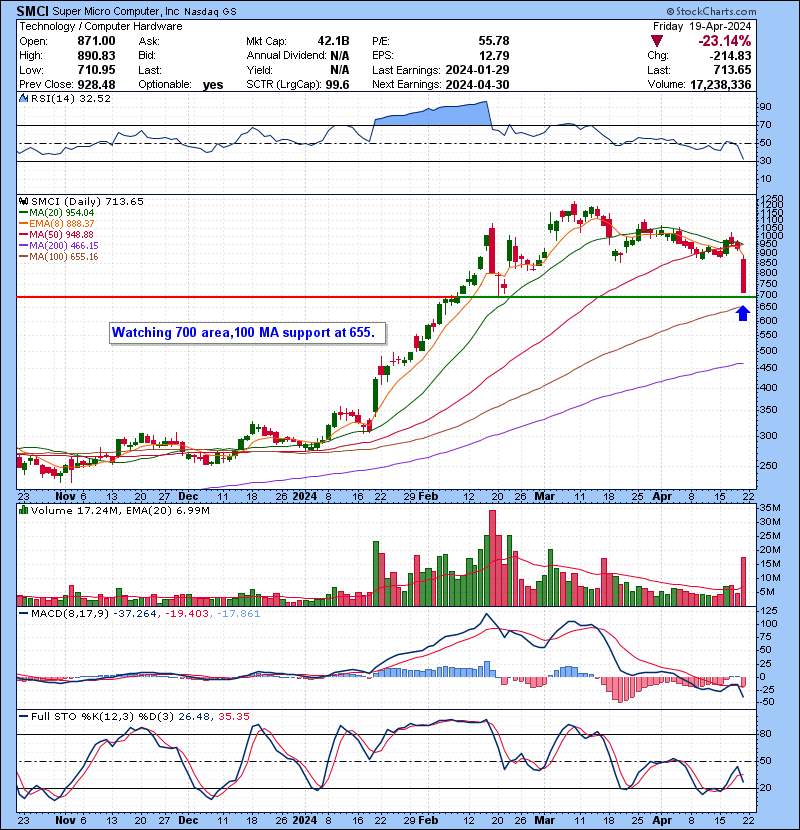Select the EPS value 12.79

493,55
